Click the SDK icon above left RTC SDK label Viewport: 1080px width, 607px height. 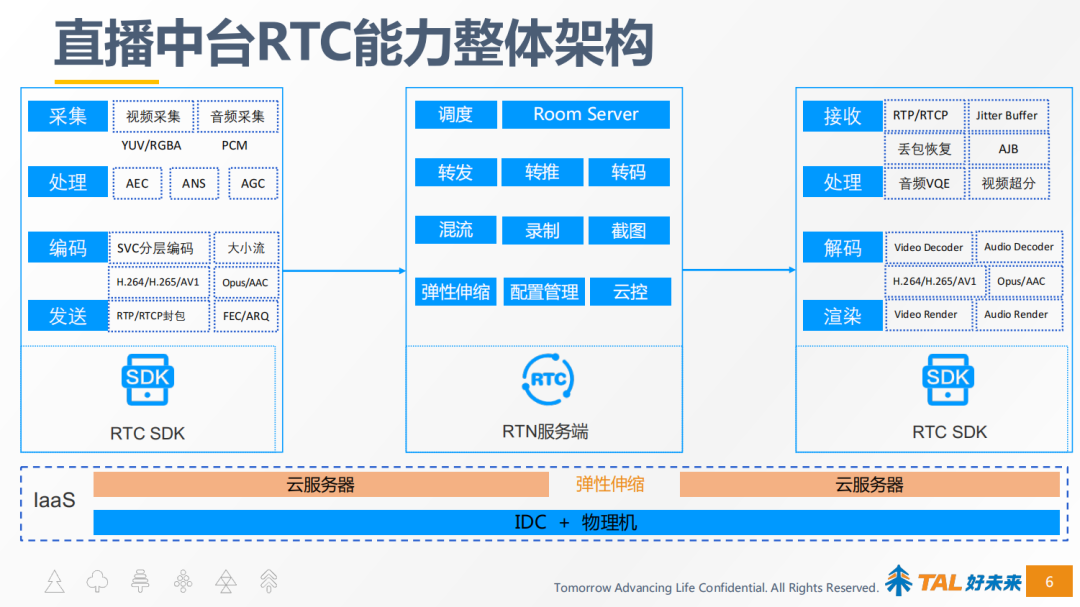click(x=147, y=380)
